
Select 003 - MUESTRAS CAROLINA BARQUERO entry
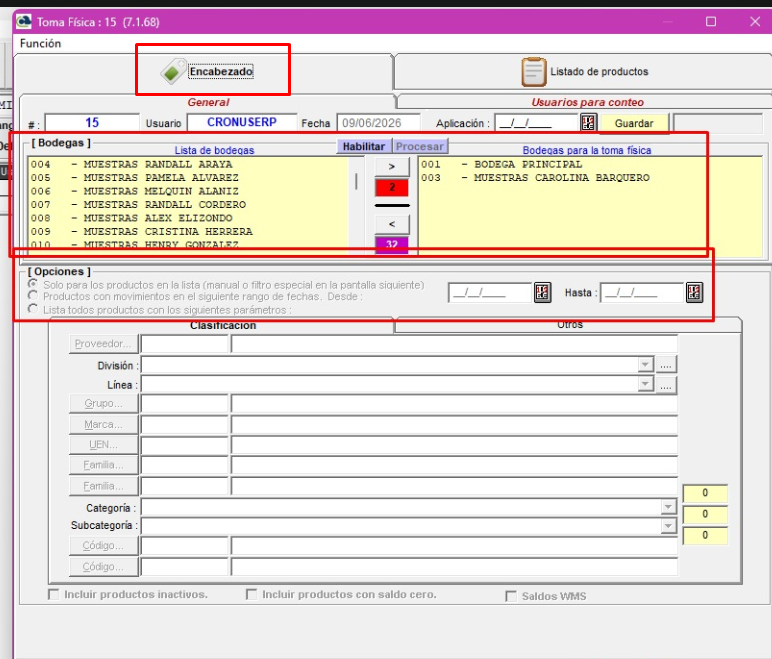coord(535,177)
